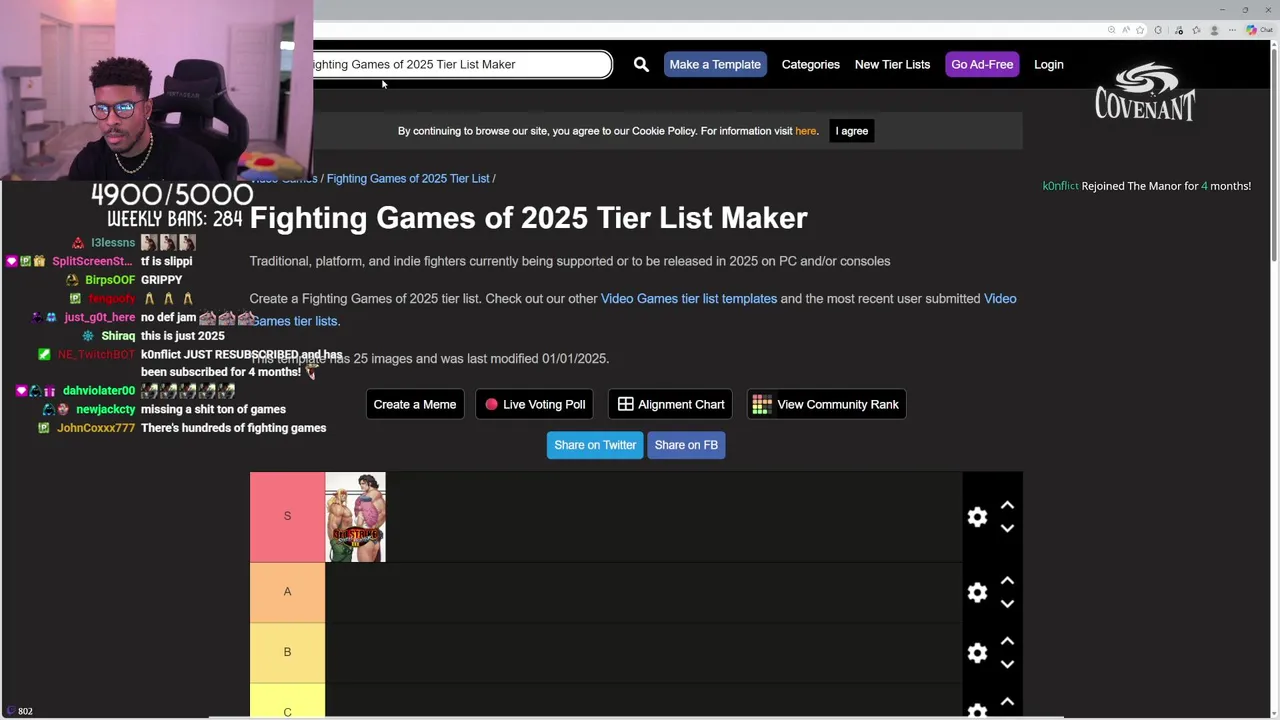Click View Community Rank button

tap(826, 404)
